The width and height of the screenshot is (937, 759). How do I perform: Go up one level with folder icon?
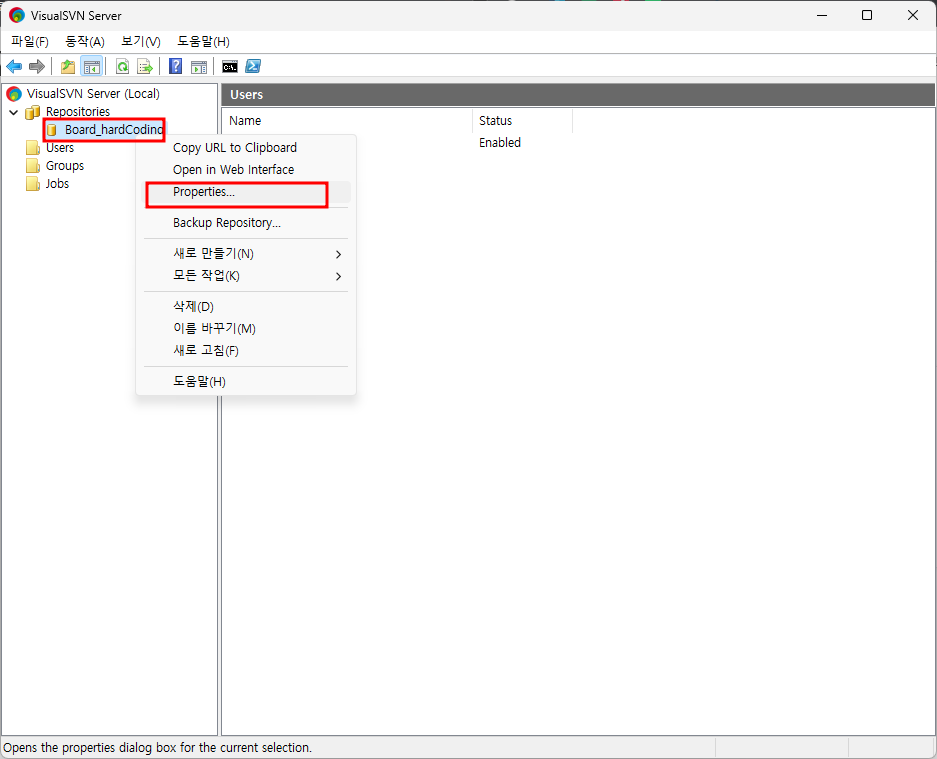coord(68,66)
